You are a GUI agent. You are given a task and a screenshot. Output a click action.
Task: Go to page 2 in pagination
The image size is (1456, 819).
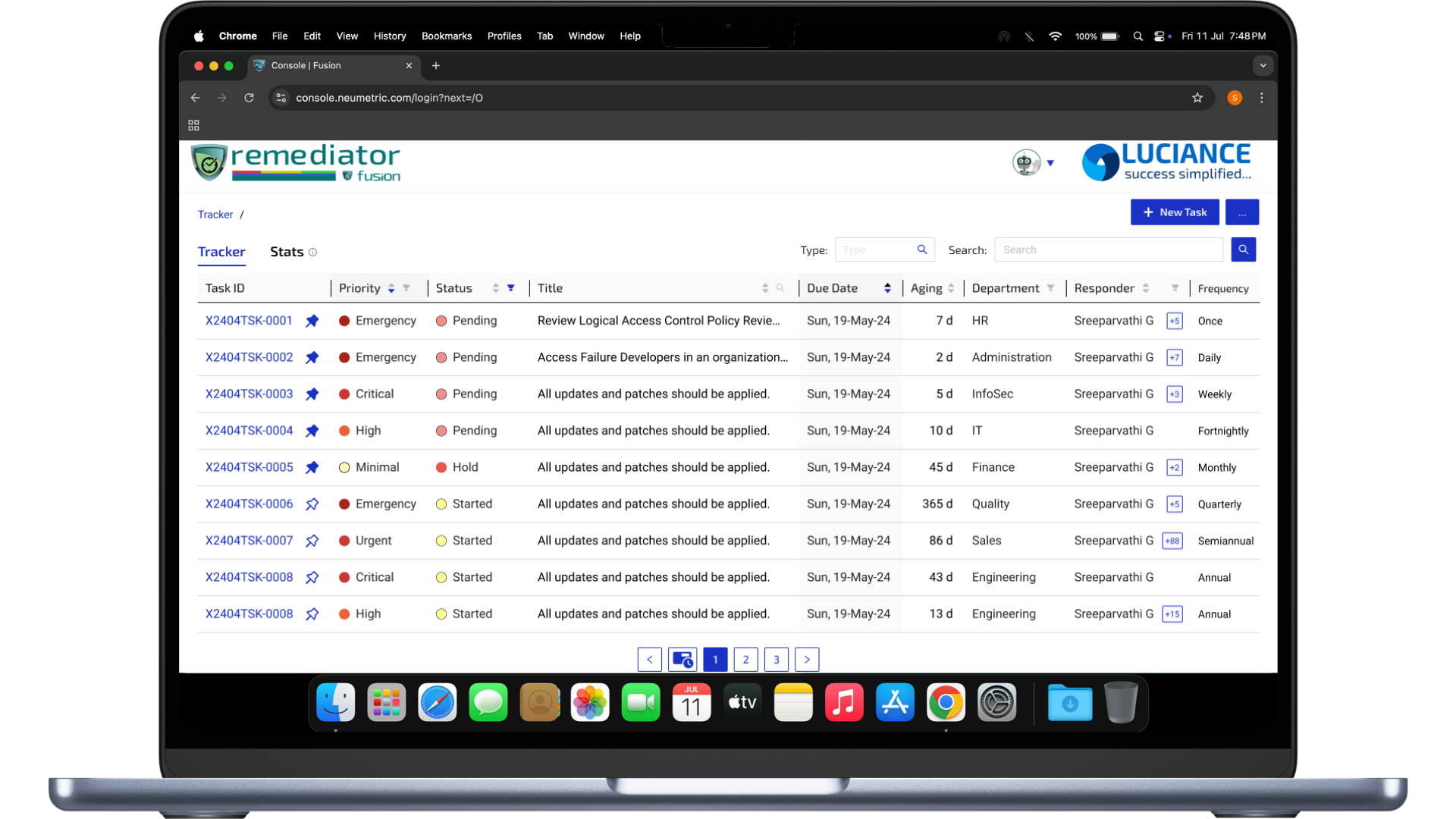coord(745,660)
